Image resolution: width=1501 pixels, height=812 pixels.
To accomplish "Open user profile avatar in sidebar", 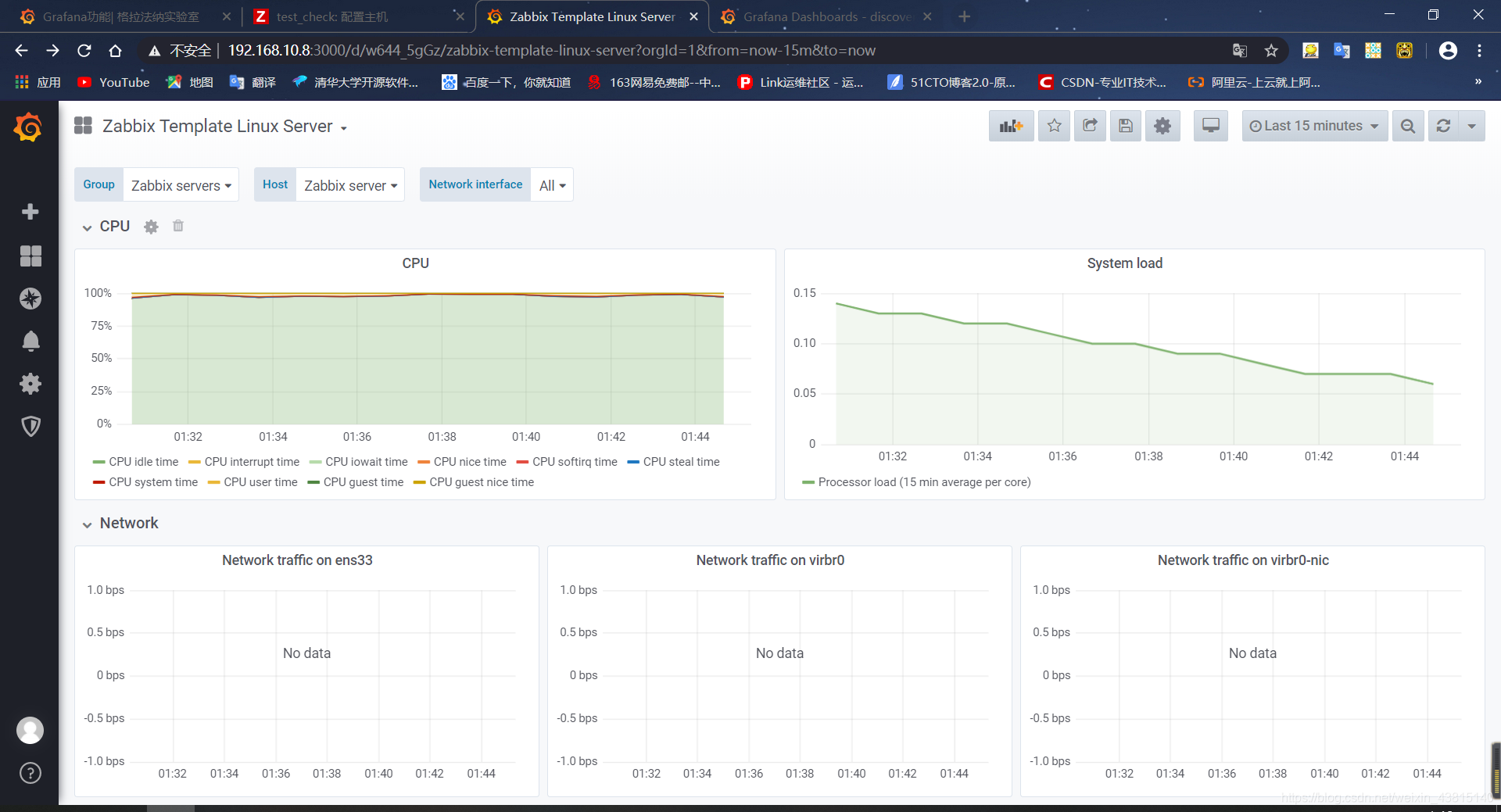I will tap(30, 730).
